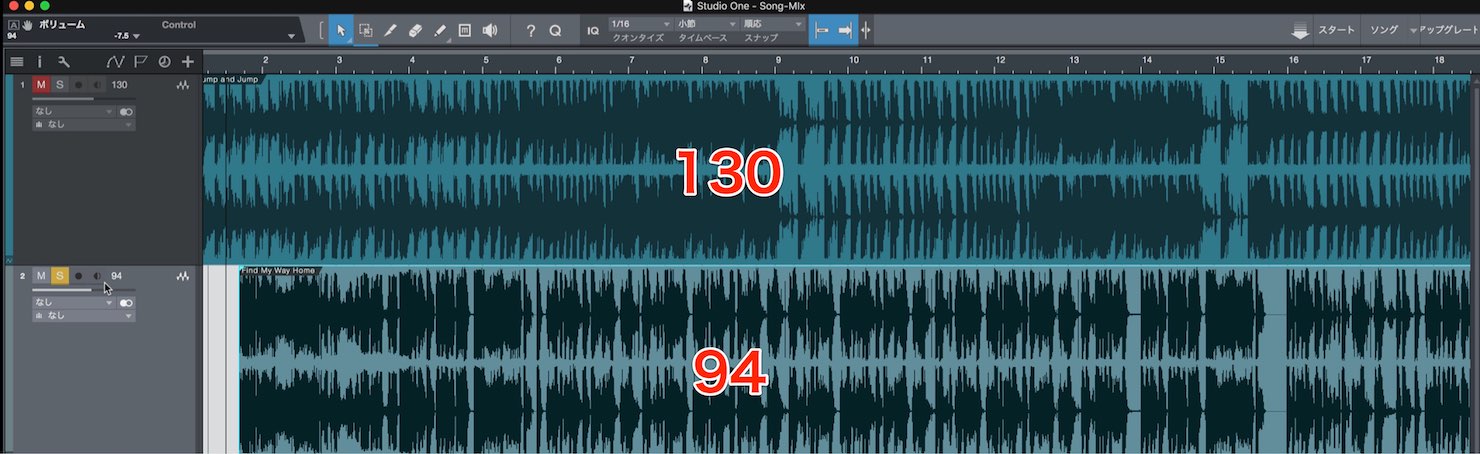Toggle stereo mode on track 2
The width and height of the screenshot is (1480, 454).
(x=126, y=302)
